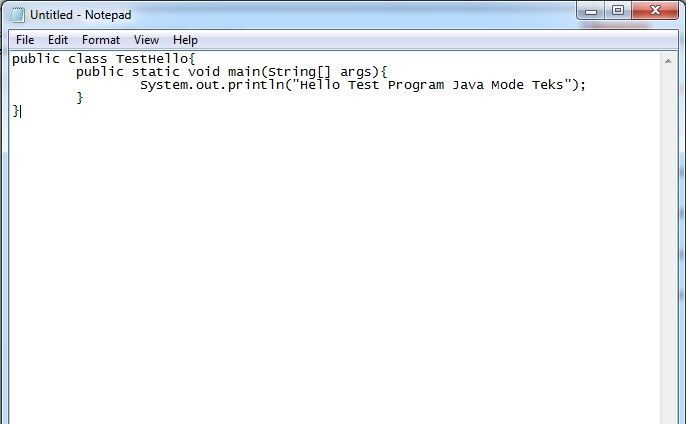Open the File menu

pos(25,40)
